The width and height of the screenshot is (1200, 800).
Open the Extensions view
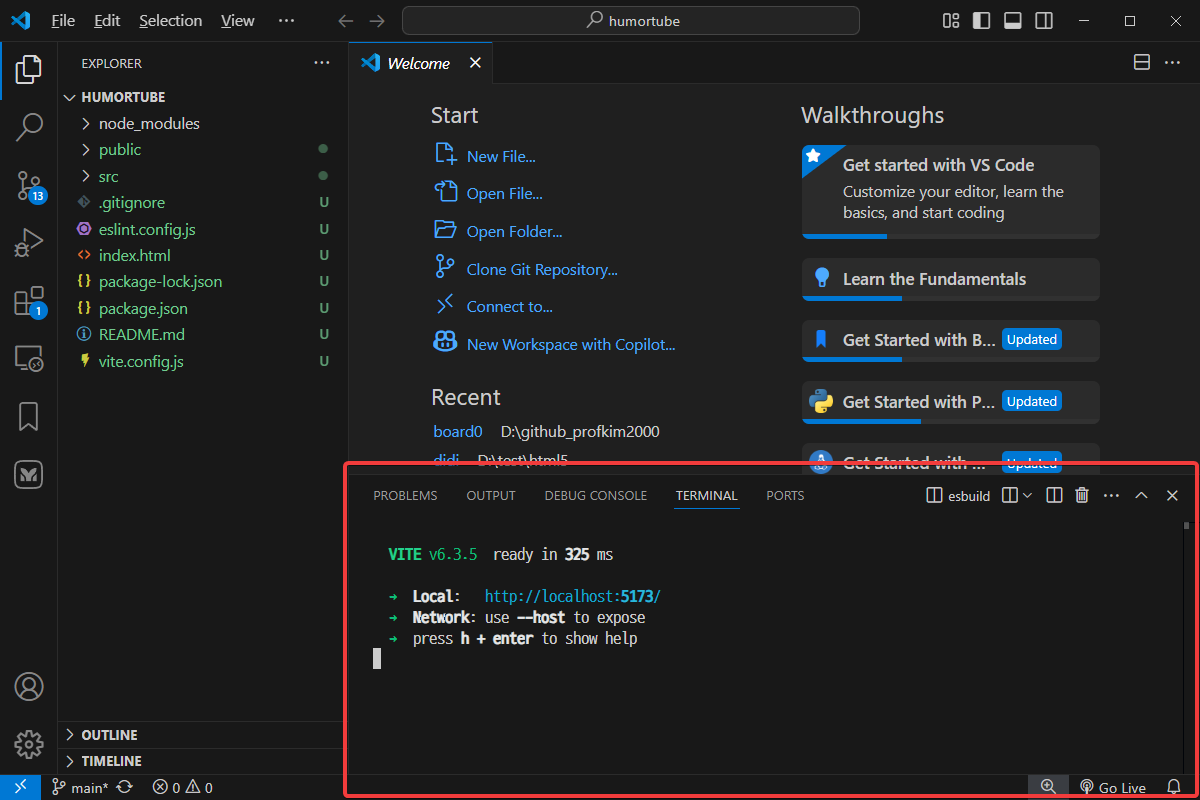[29, 301]
